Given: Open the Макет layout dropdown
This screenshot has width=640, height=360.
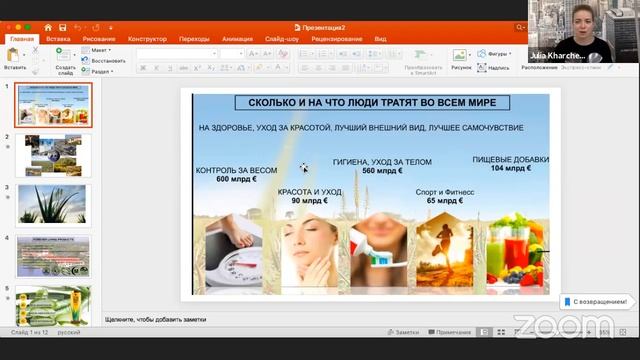Looking at the screenshot, I should pos(96,50).
